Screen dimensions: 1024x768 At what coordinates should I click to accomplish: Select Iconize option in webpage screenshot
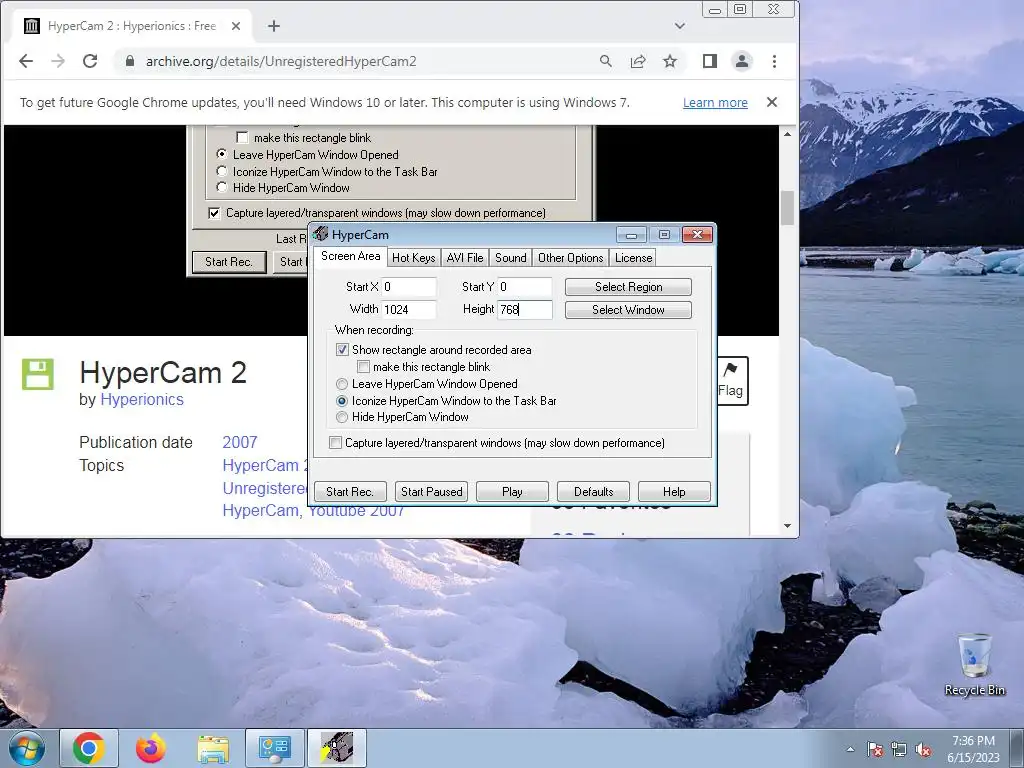point(221,171)
